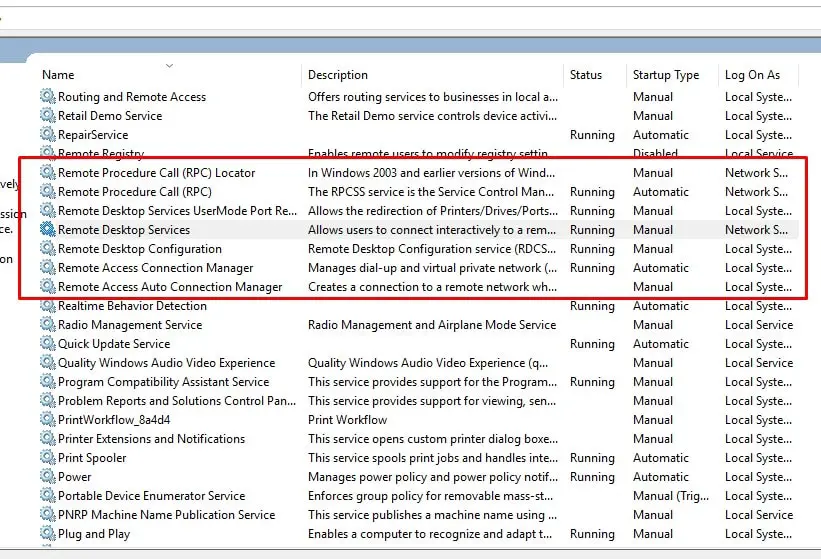
Task: Select the Plug and Play service name
Action: point(94,534)
